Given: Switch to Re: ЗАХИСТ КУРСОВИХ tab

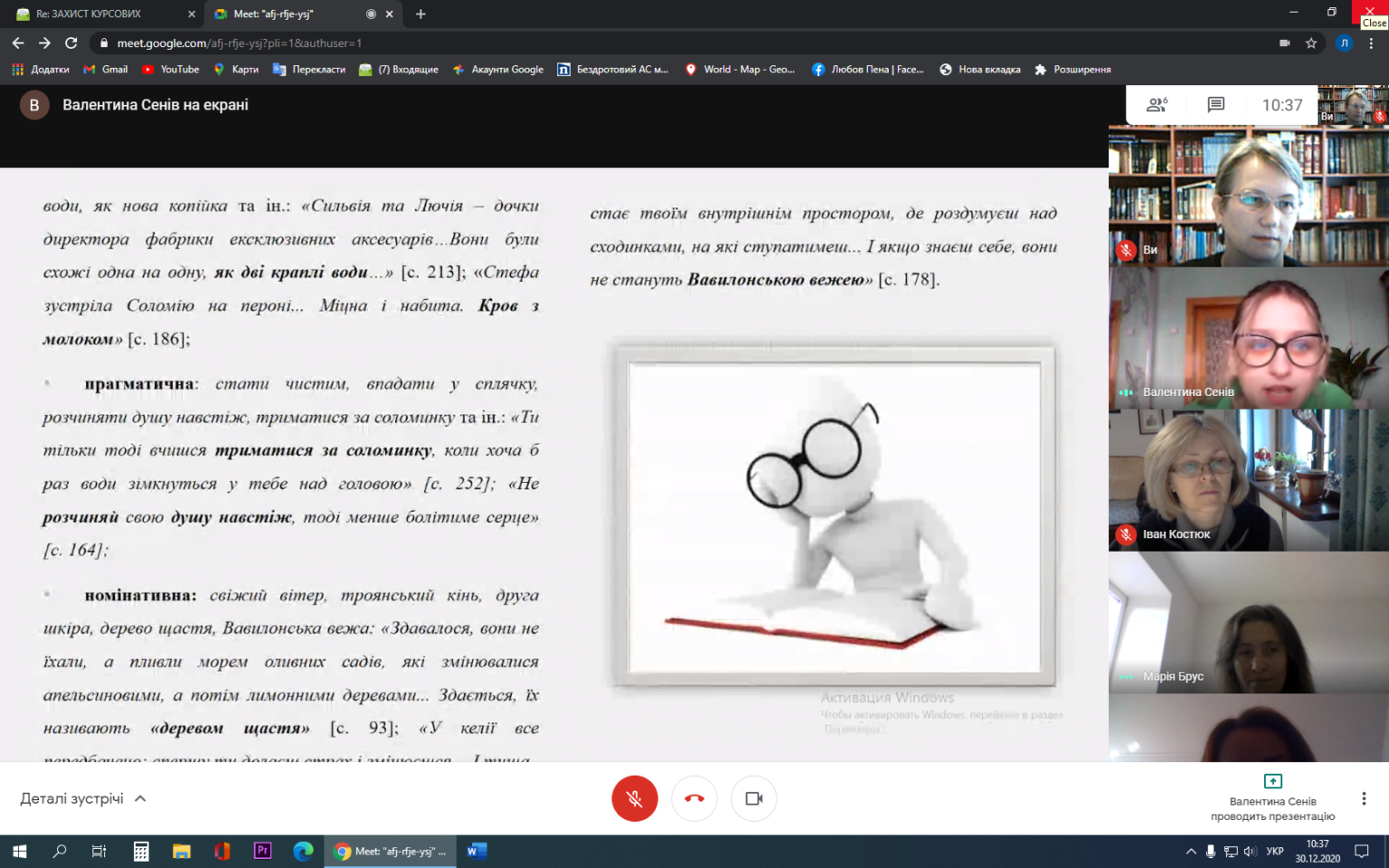Looking at the screenshot, I should tap(101, 14).
